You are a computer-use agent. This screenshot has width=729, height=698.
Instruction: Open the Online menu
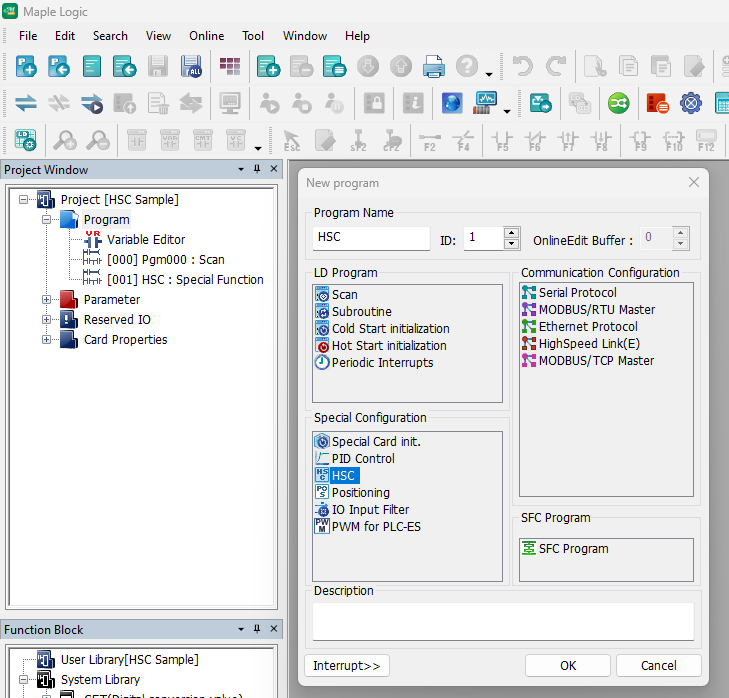click(x=206, y=36)
